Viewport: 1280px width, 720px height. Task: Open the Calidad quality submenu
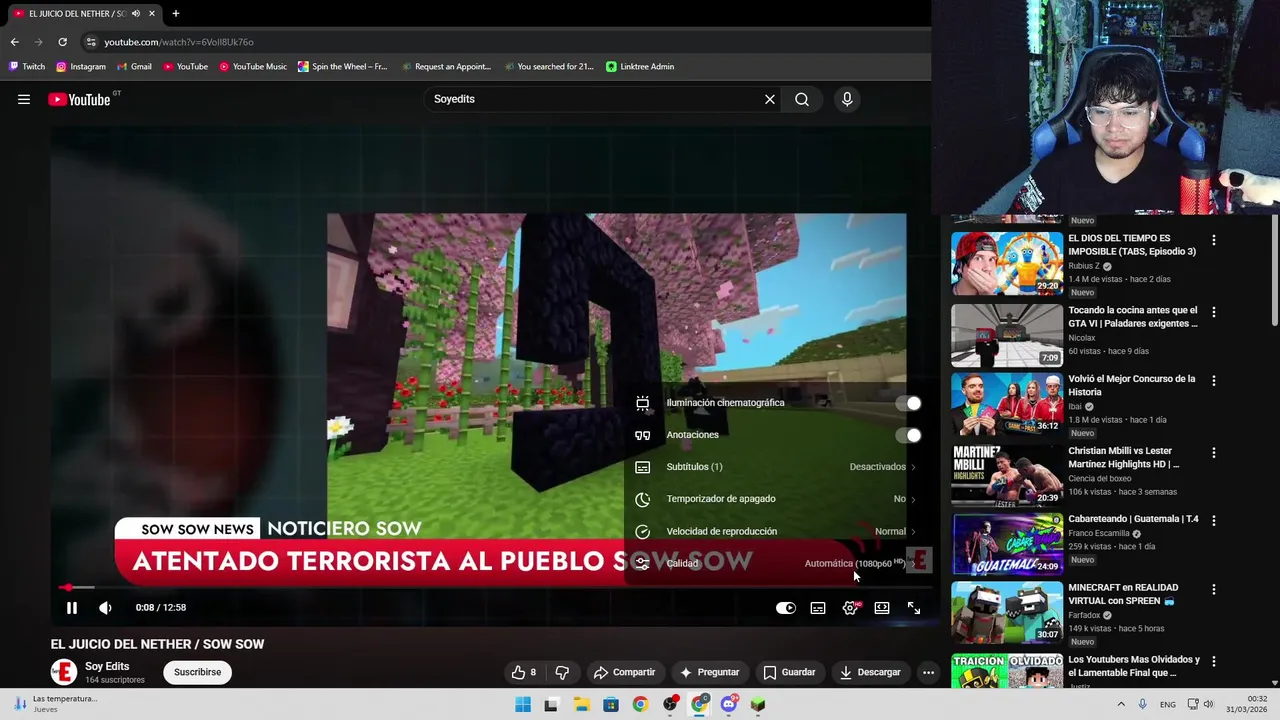click(x=776, y=563)
